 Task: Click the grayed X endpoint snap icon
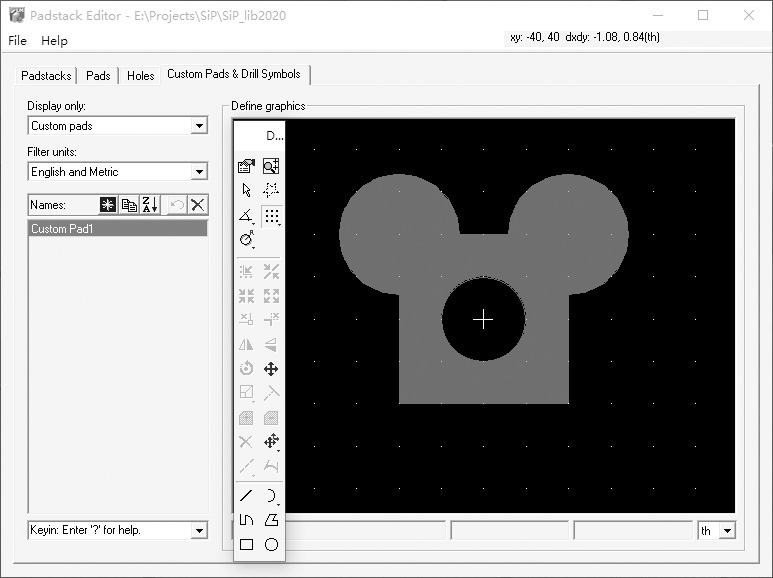pos(246,319)
